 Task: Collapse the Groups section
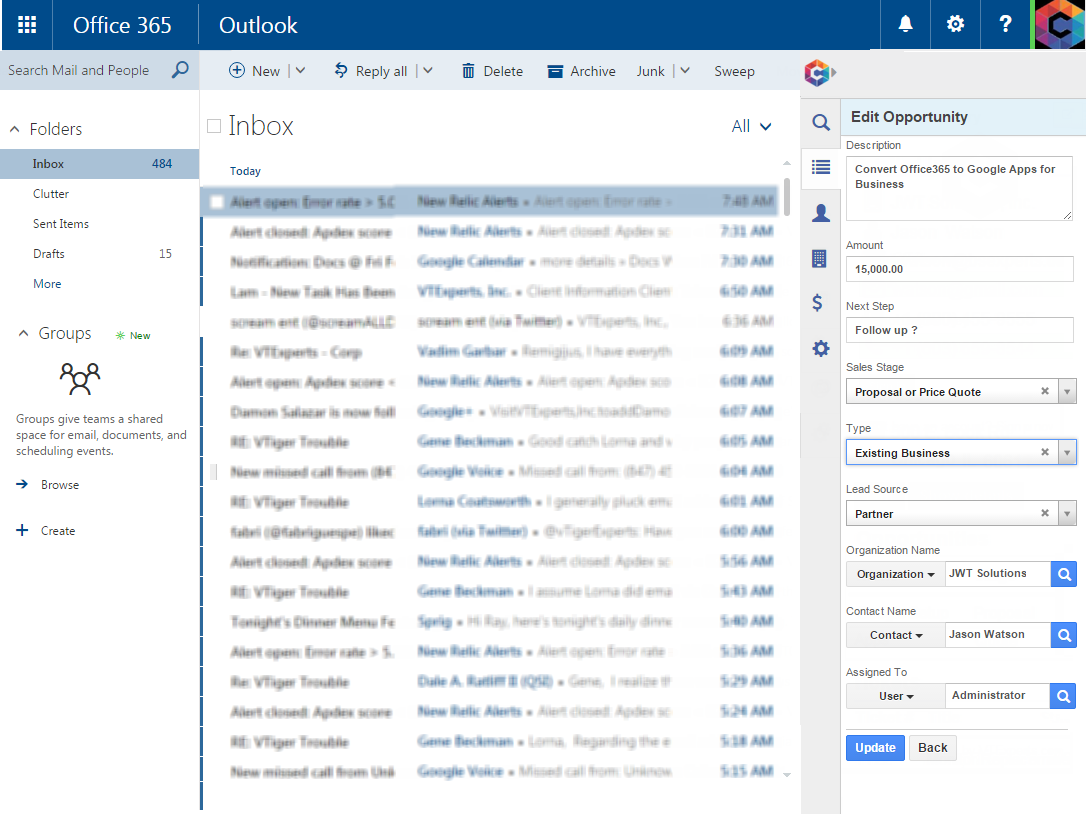click(23, 333)
